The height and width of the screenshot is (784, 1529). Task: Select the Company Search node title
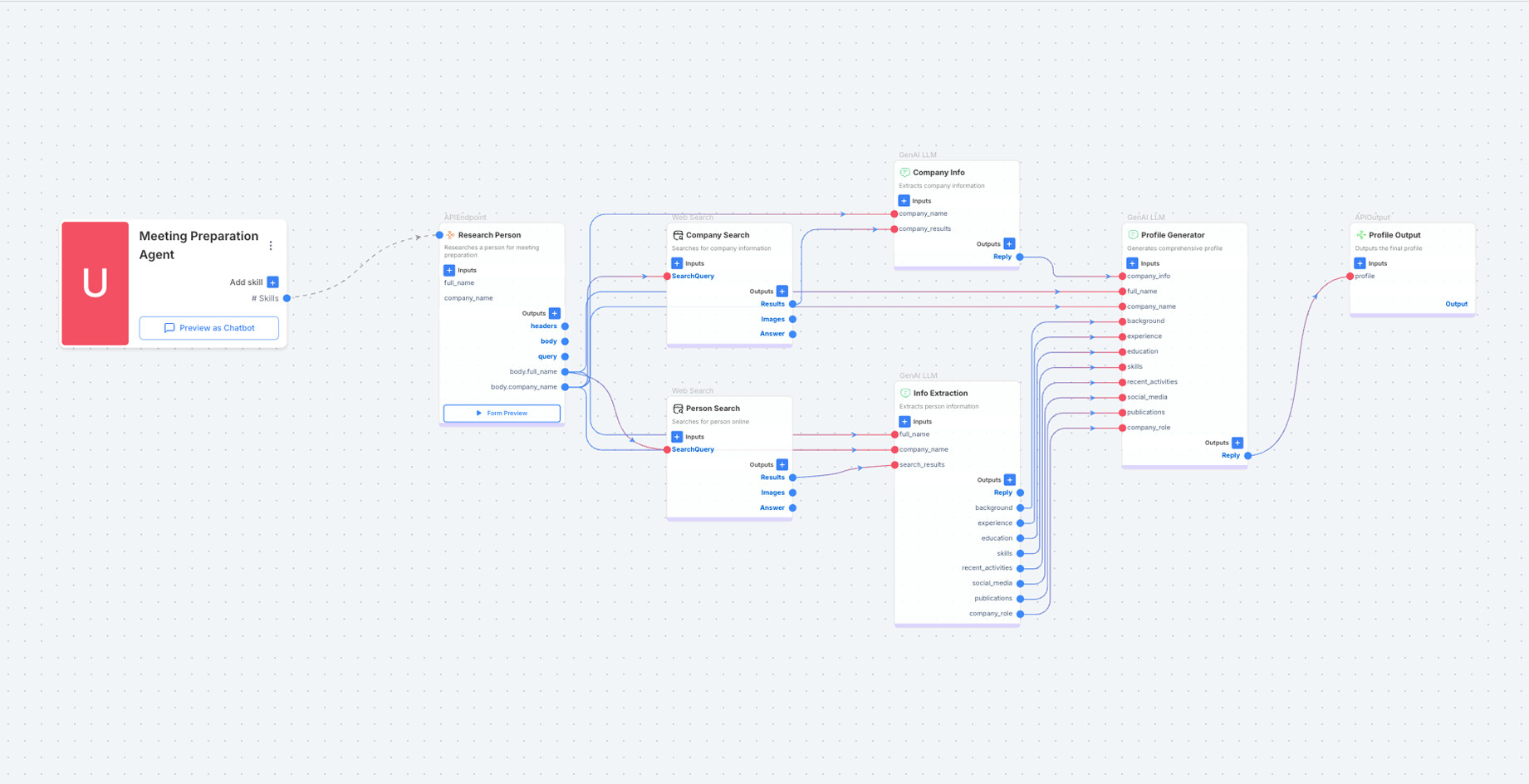coord(718,235)
